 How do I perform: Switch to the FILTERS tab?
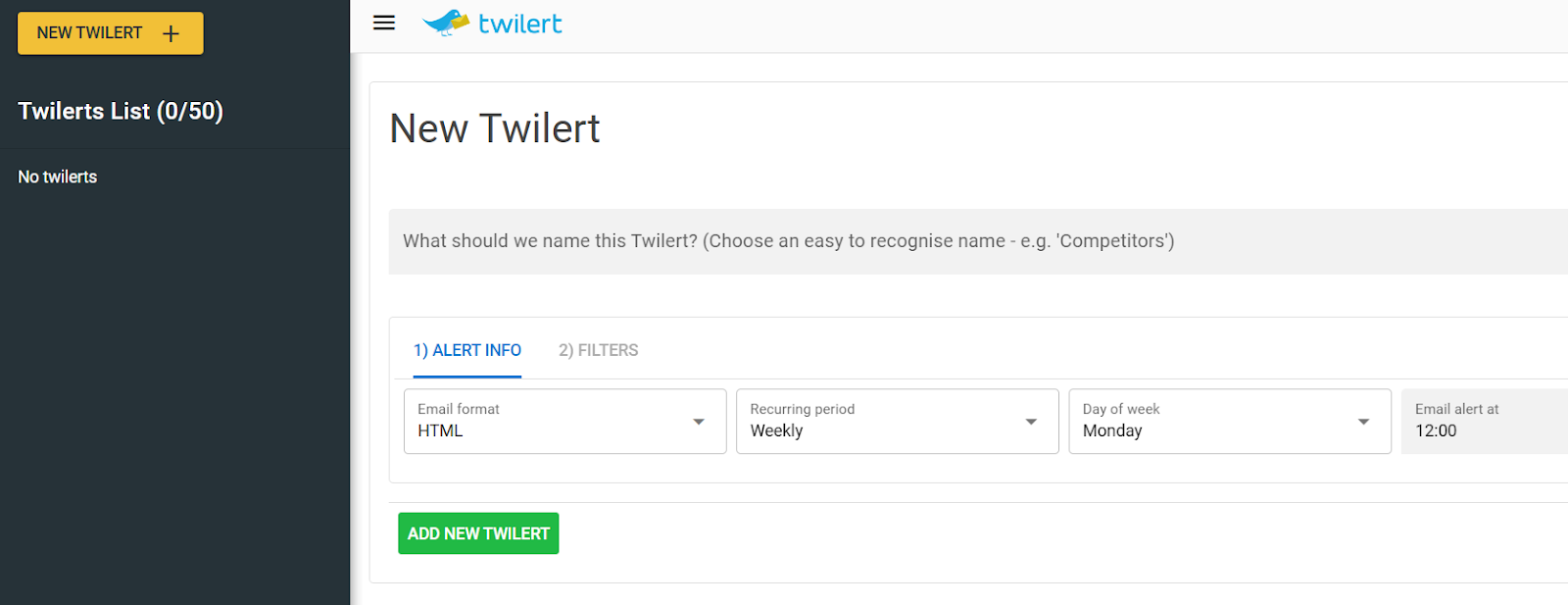598,350
